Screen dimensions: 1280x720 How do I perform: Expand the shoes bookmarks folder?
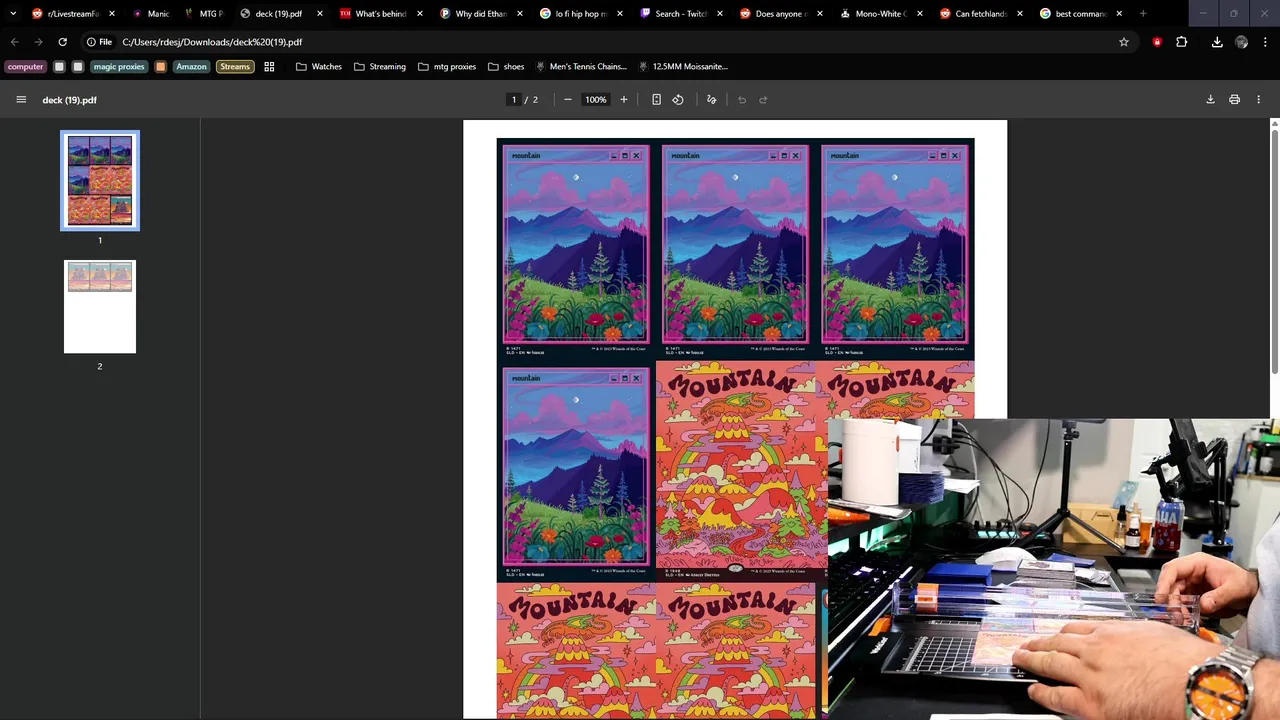(506, 67)
